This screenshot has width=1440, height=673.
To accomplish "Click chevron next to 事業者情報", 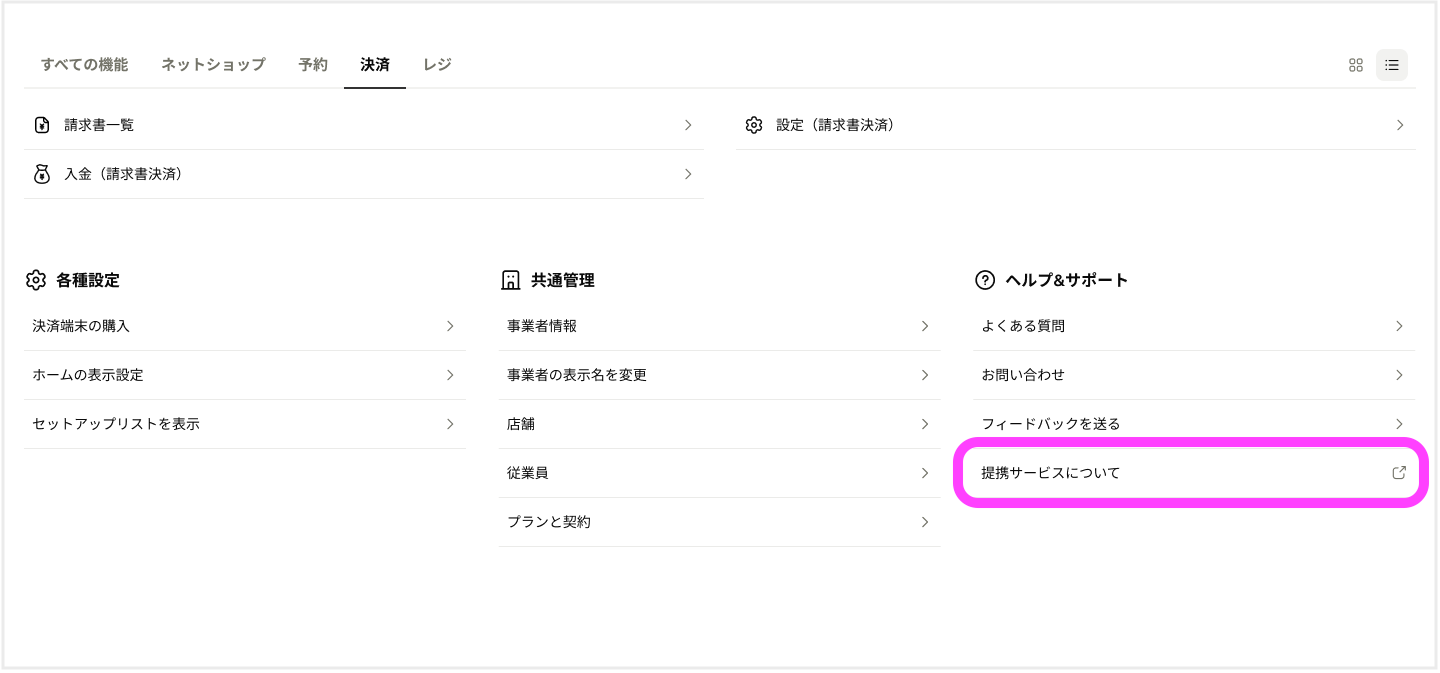I will click(x=925, y=326).
